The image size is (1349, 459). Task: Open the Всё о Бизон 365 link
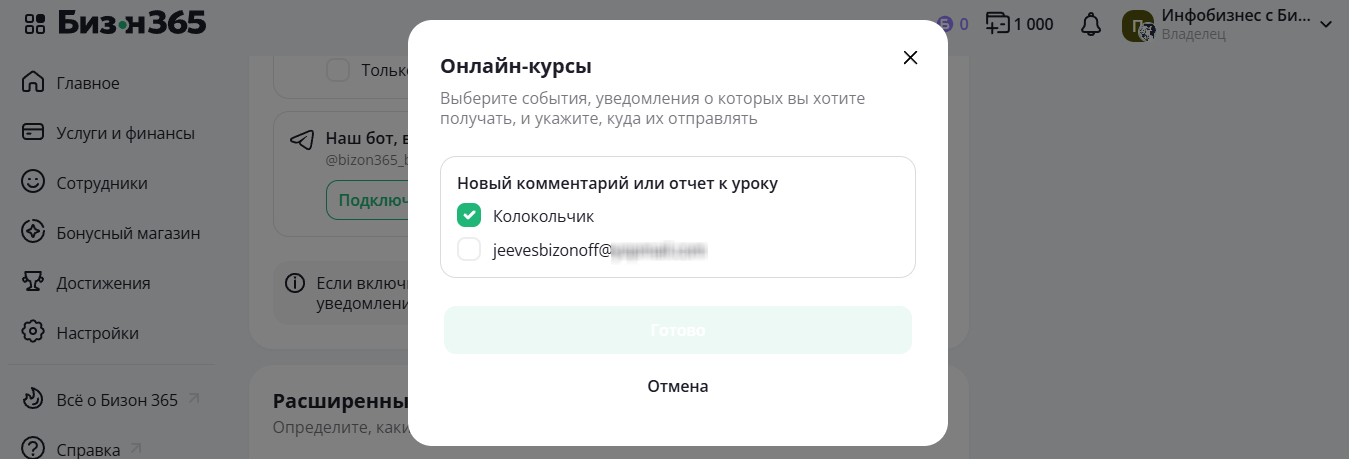pyautogui.click(x=116, y=400)
